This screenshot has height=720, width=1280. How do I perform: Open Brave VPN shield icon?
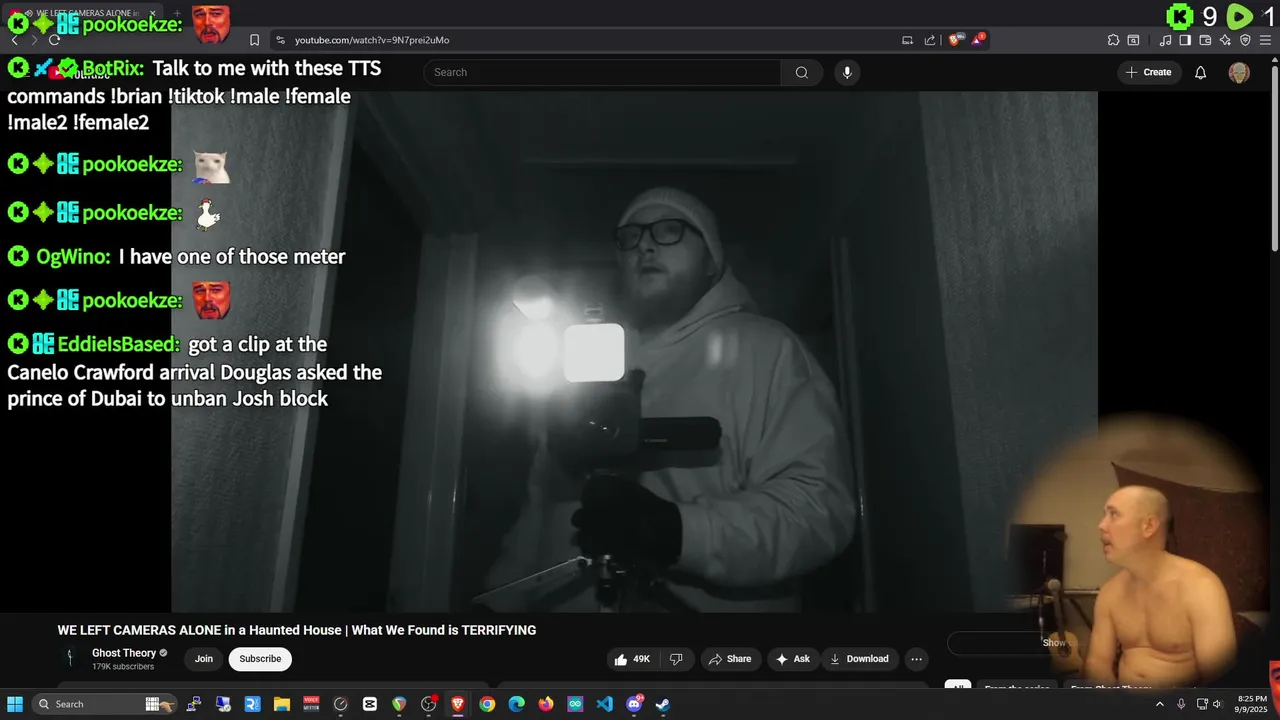[1245, 40]
